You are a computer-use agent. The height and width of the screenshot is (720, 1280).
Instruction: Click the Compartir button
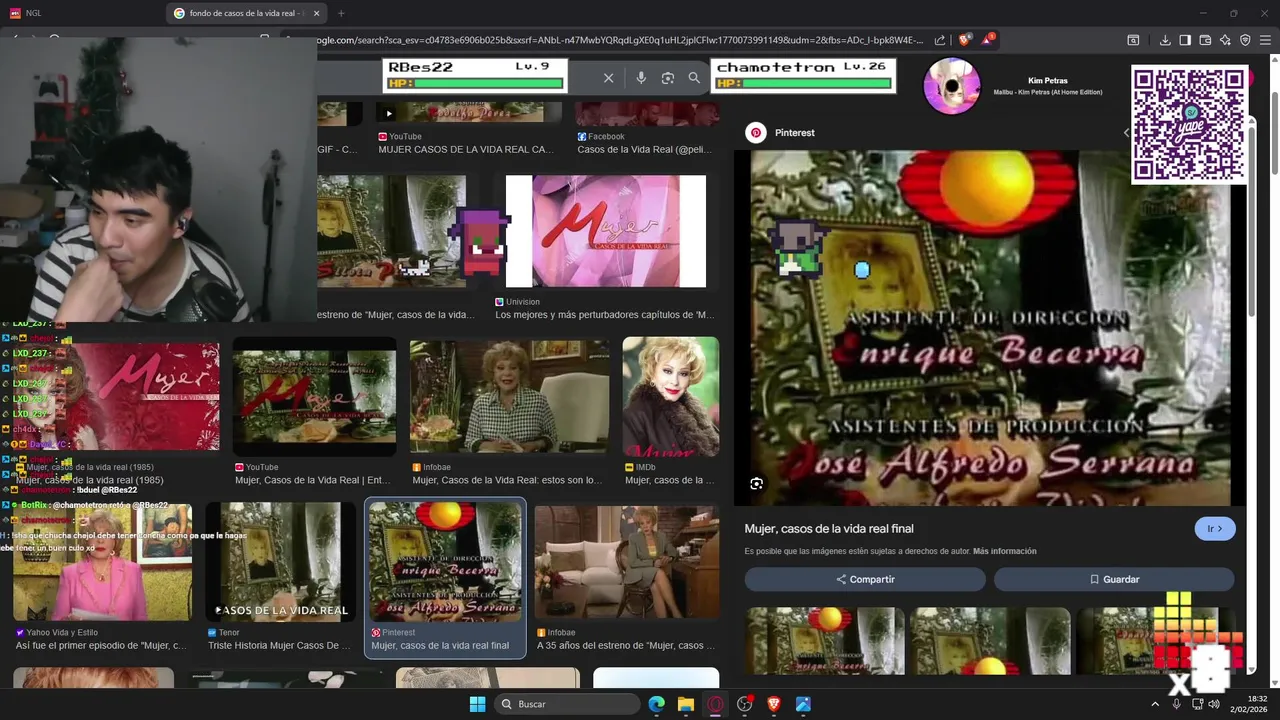coord(865,579)
